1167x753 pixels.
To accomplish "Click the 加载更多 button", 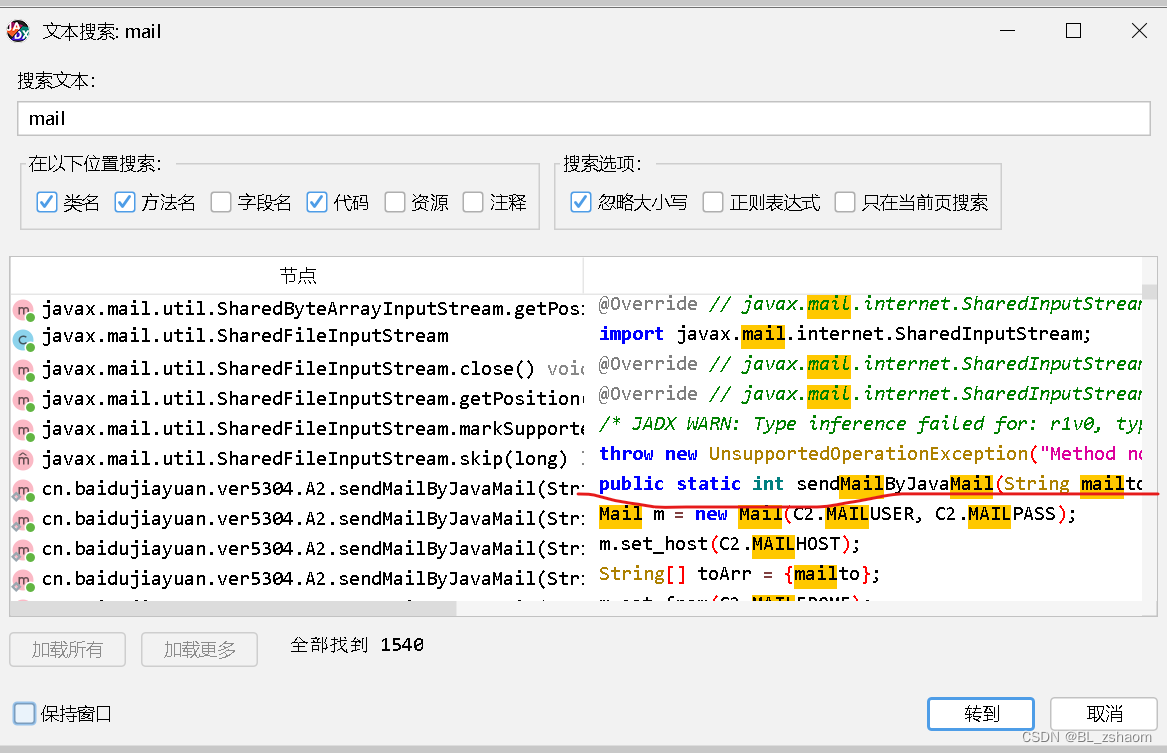I will 199,650.
